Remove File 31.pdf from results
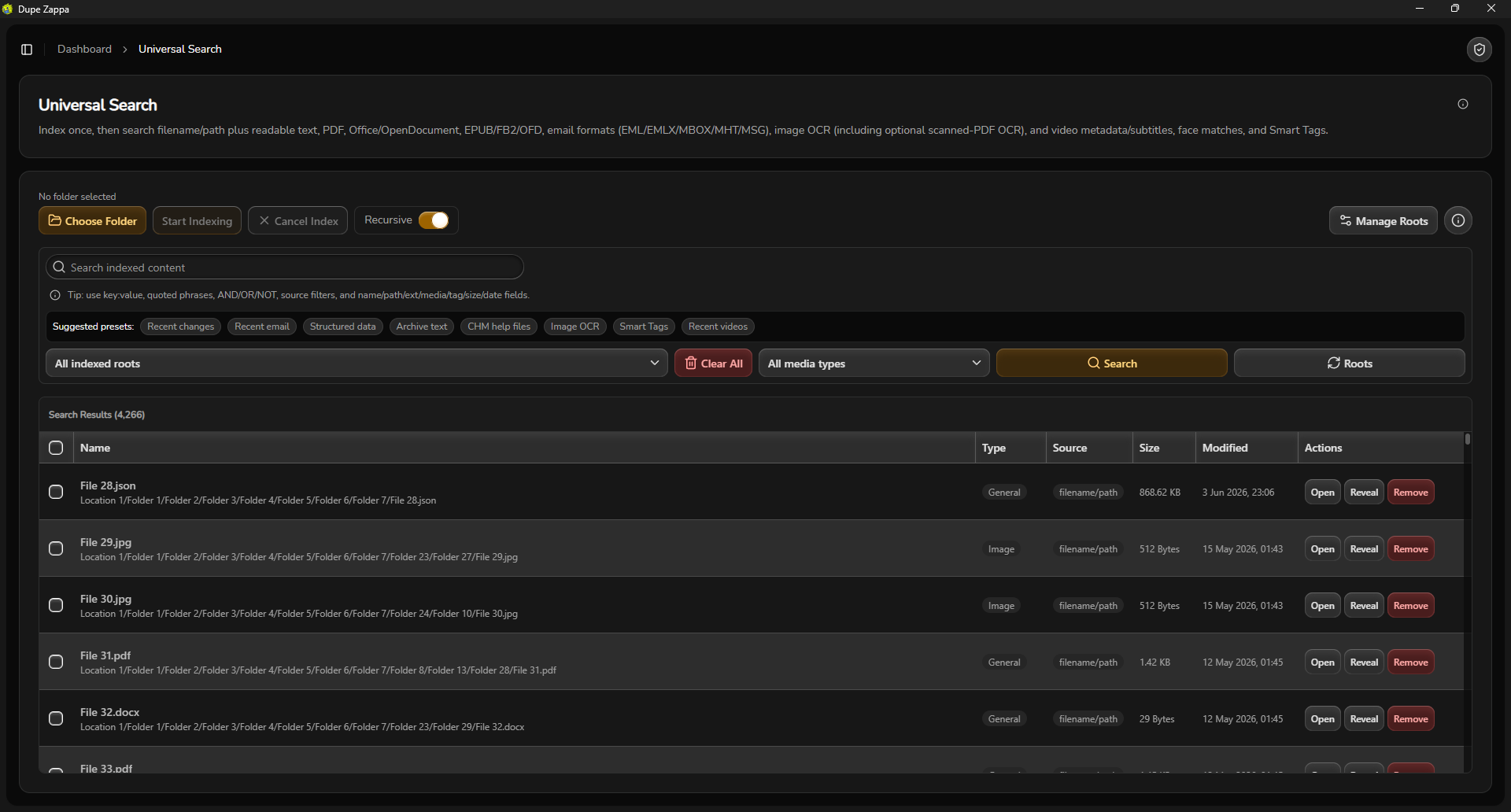Viewport: 1511px width, 812px height. point(1411,663)
